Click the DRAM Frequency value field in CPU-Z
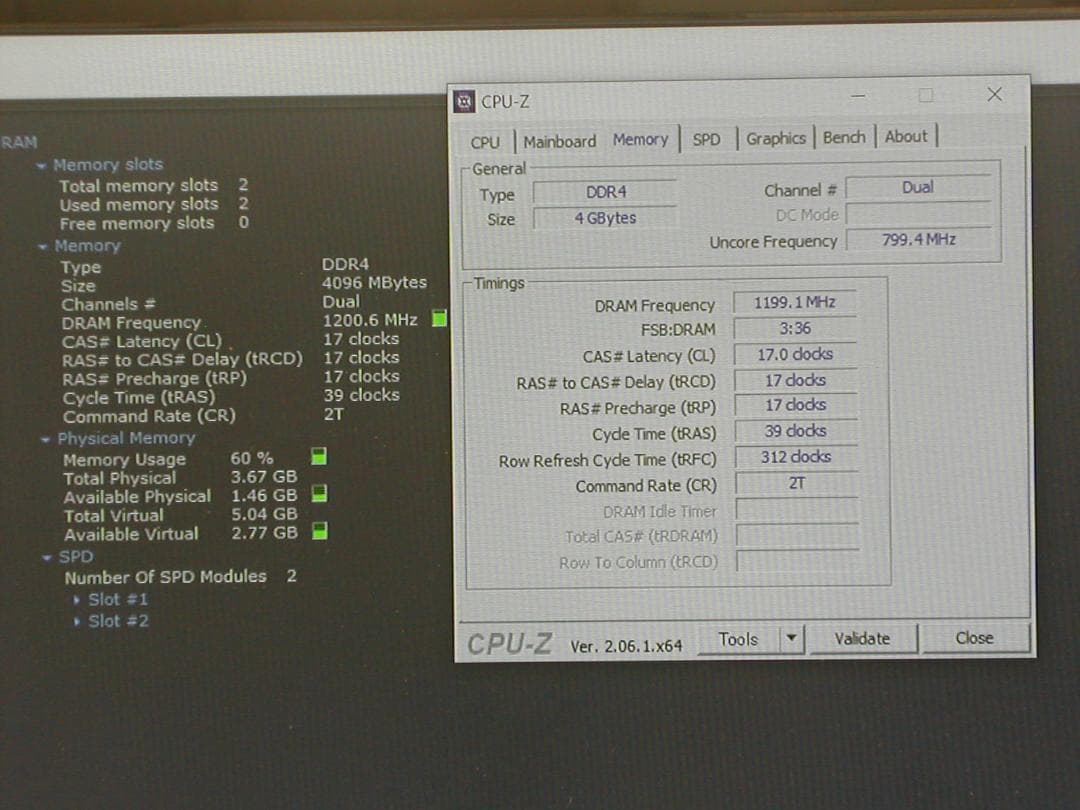This screenshot has height=810, width=1080. [x=794, y=303]
